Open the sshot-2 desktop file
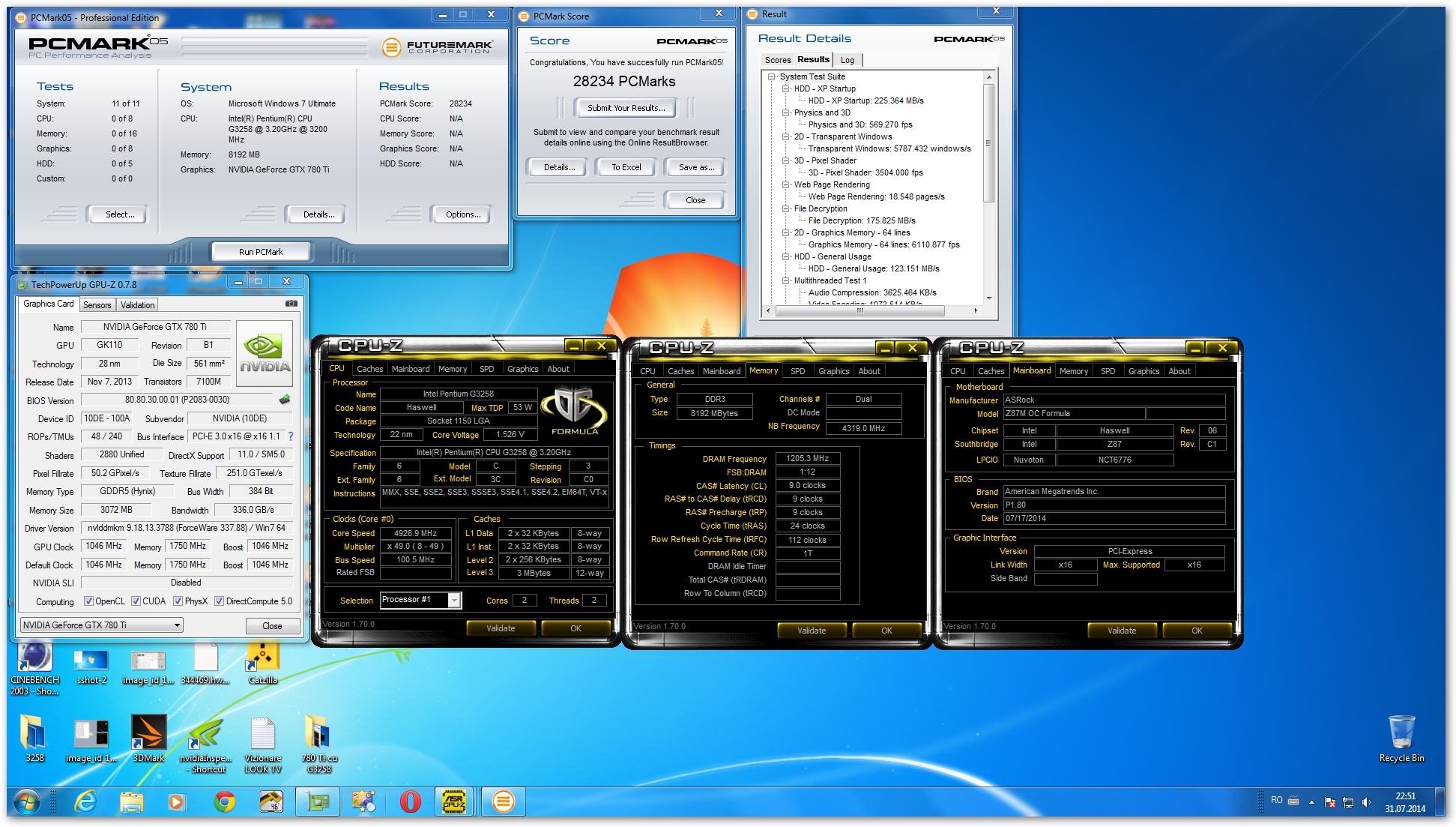This screenshot has width=1456, height=827. click(x=91, y=667)
